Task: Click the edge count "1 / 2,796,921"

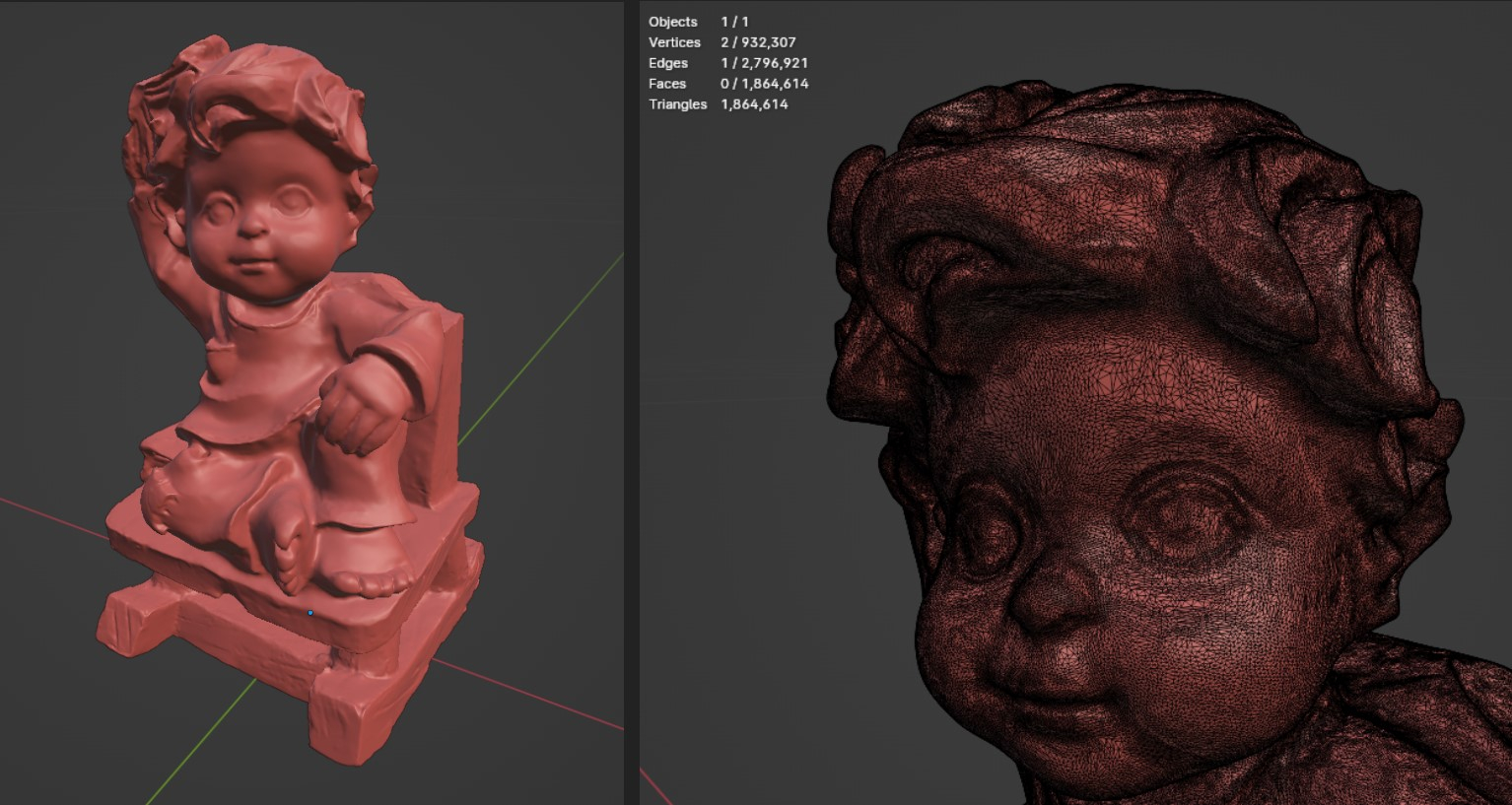Action: pyautogui.click(x=764, y=63)
